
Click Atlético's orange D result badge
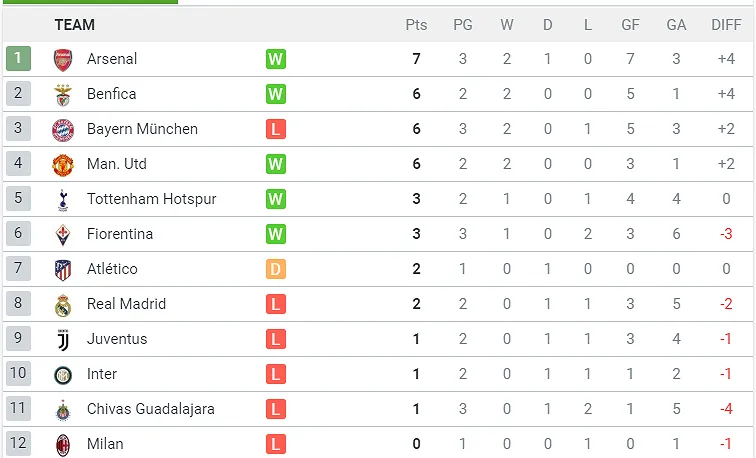coord(276,269)
